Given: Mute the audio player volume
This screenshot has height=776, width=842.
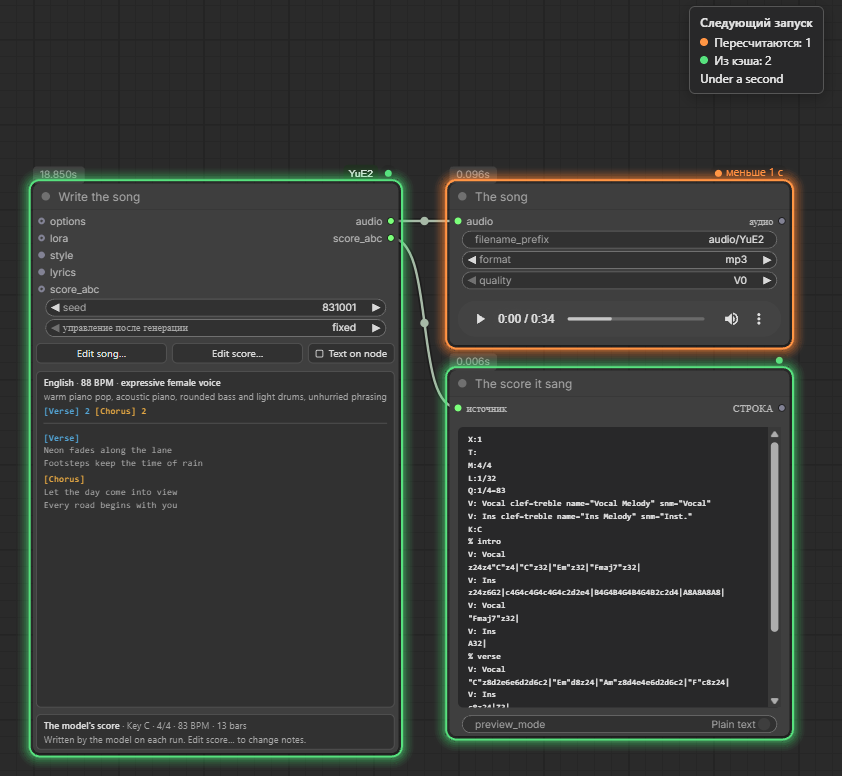Looking at the screenshot, I should point(731,319).
